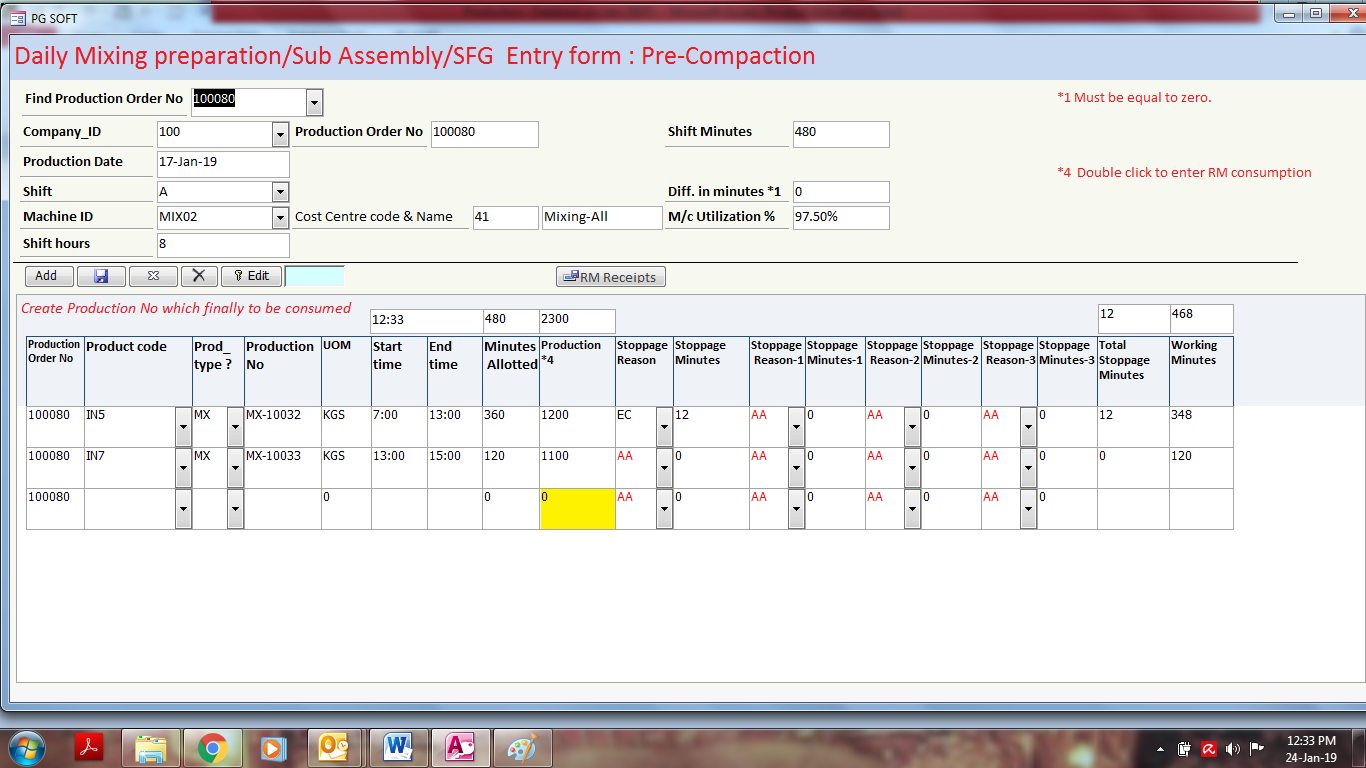Click the Cost Centre code field 41

(x=505, y=218)
